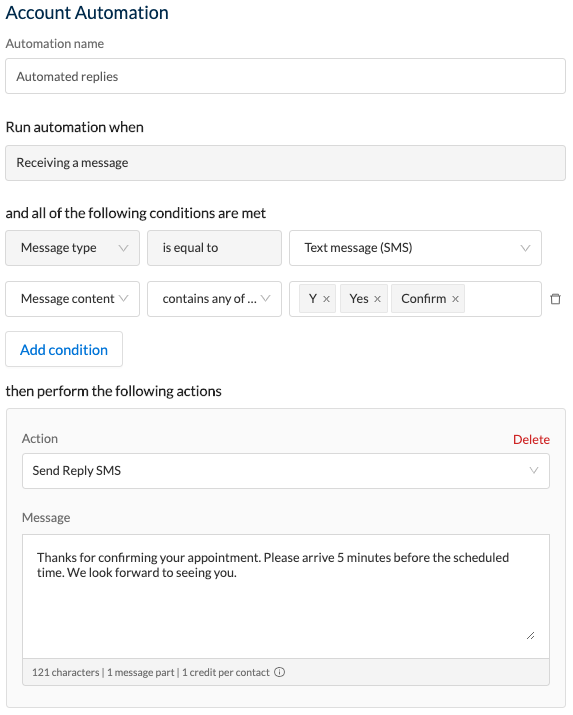Expand the Message type dropdown
Image resolution: width=573 pixels, height=715 pixels.
coord(72,248)
